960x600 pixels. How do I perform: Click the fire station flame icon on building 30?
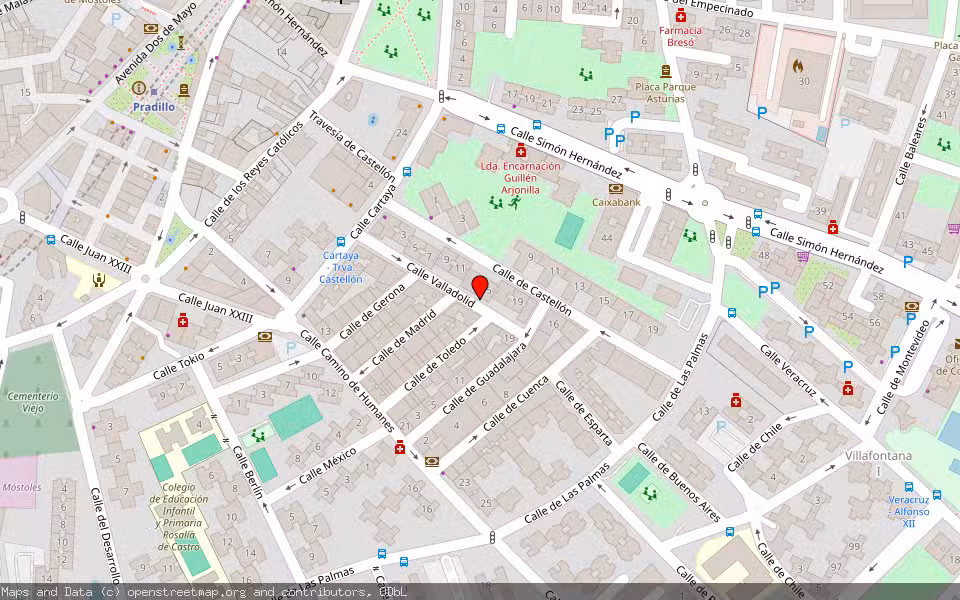coord(798,66)
